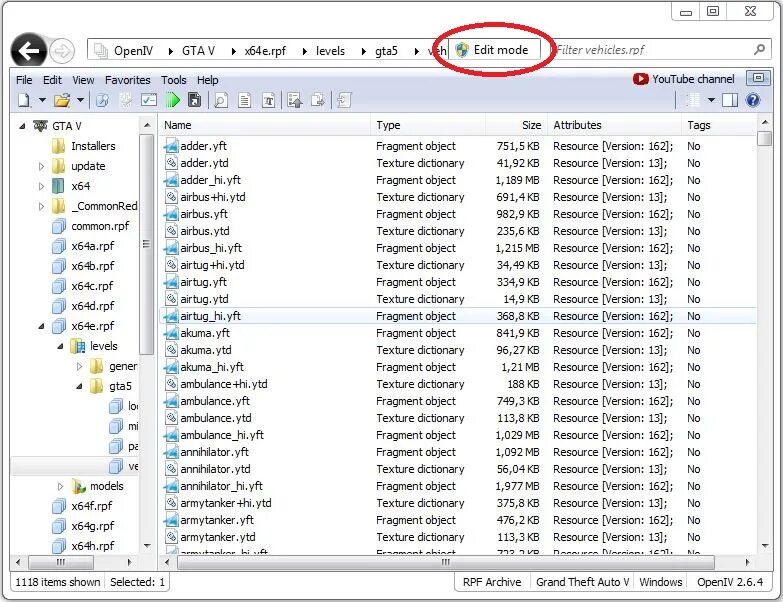Open the New file dropdown arrow

click(42, 100)
